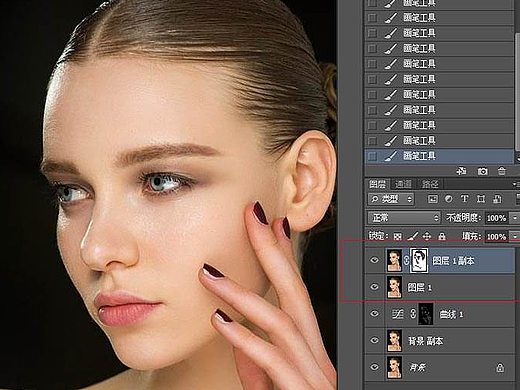Filter layers by adjustment layers icon

[449, 199]
